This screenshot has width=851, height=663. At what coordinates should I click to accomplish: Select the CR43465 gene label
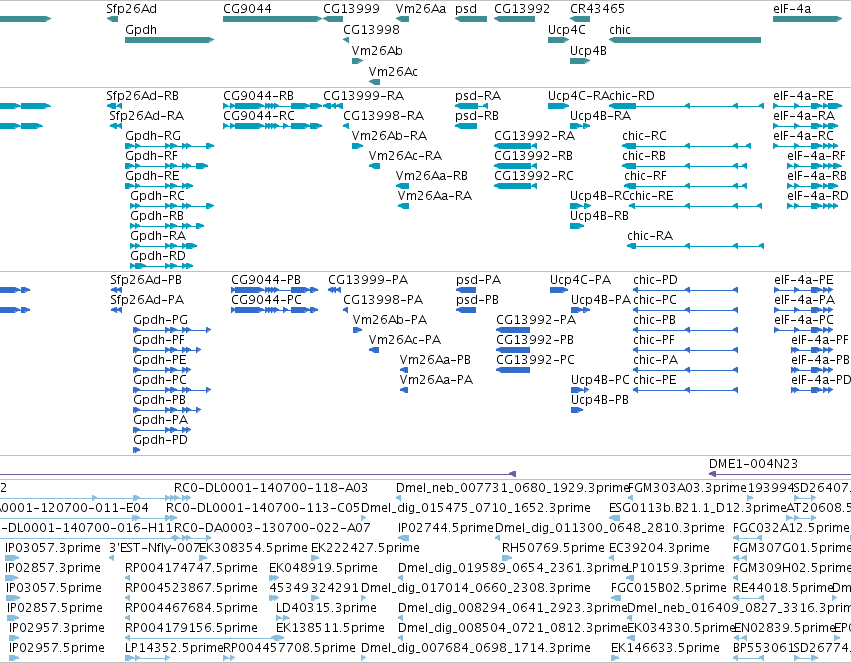point(597,9)
